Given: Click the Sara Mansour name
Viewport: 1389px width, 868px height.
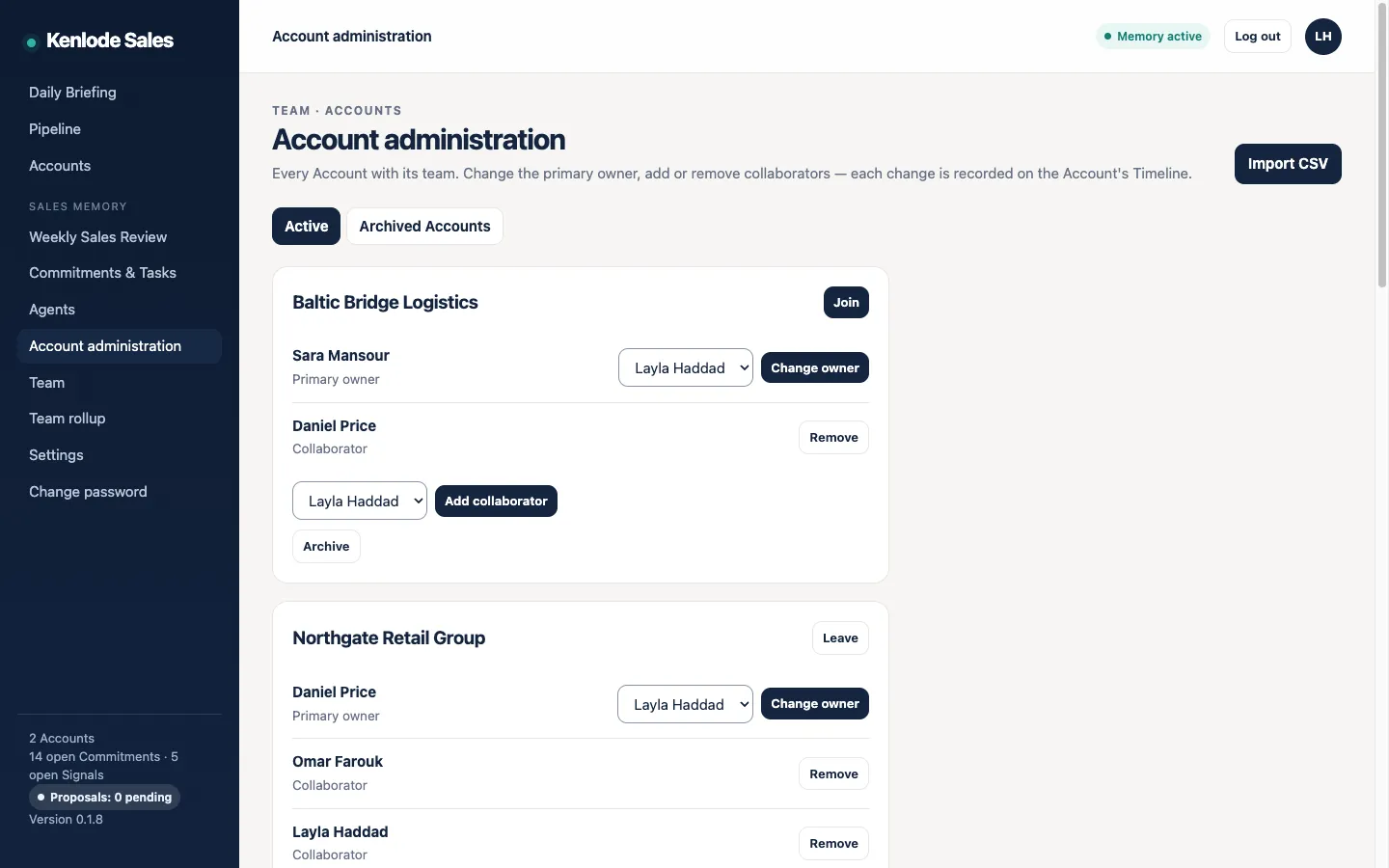Looking at the screenshot, I should pos(340,356).
